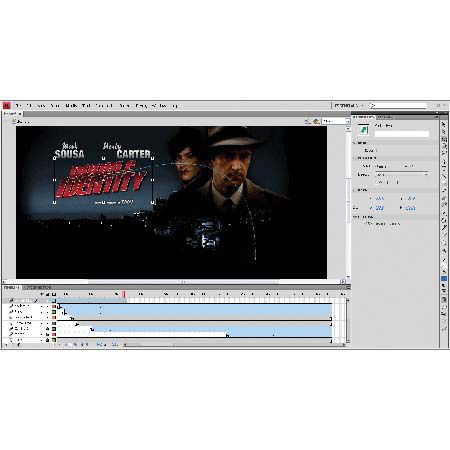This screenshot has width=450, height=450.
Task: Select the Line tool
Action: [x=444, y=176]
